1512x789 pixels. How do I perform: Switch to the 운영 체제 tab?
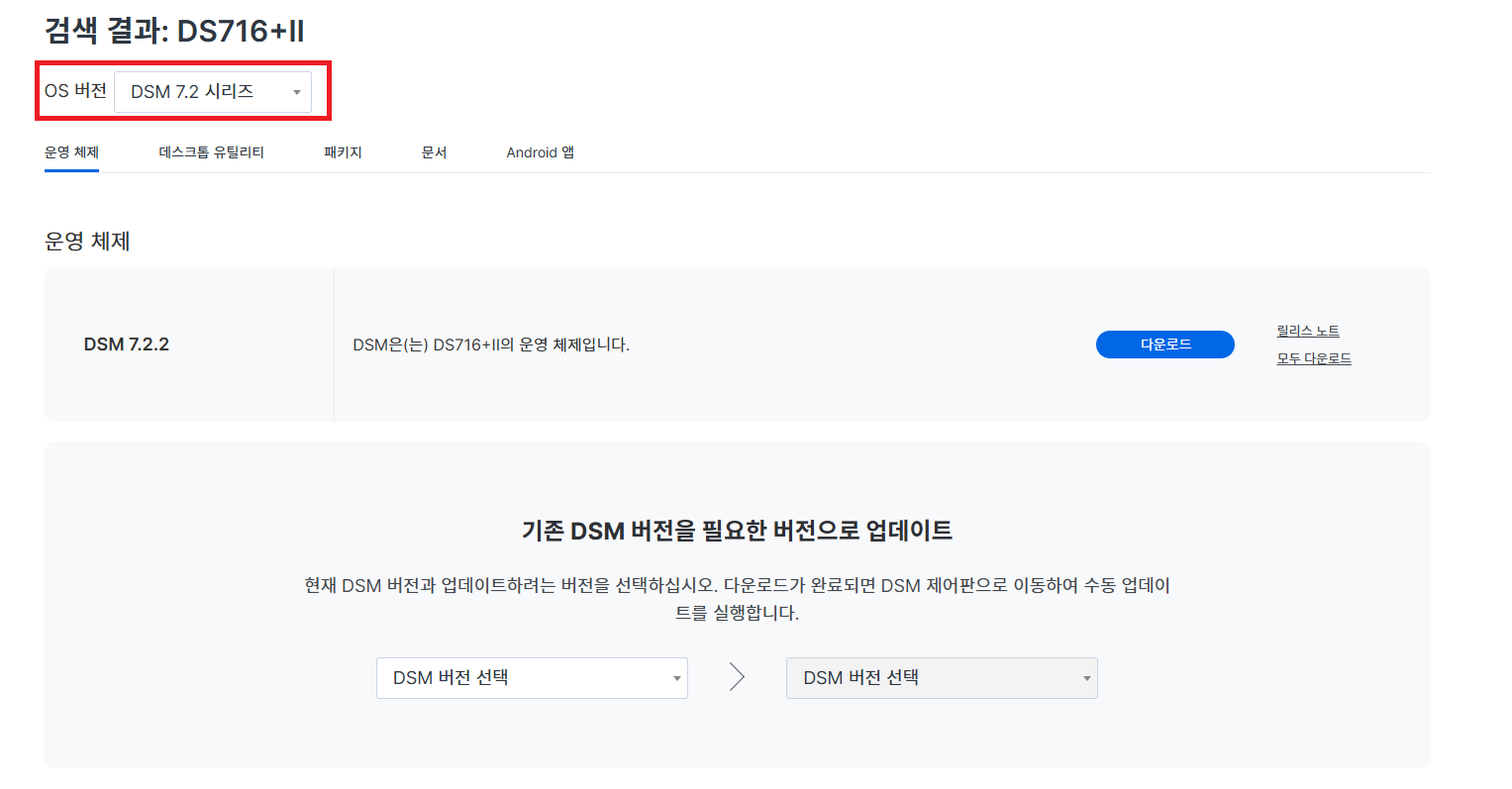pyautogui.click(x=71, y=152)
